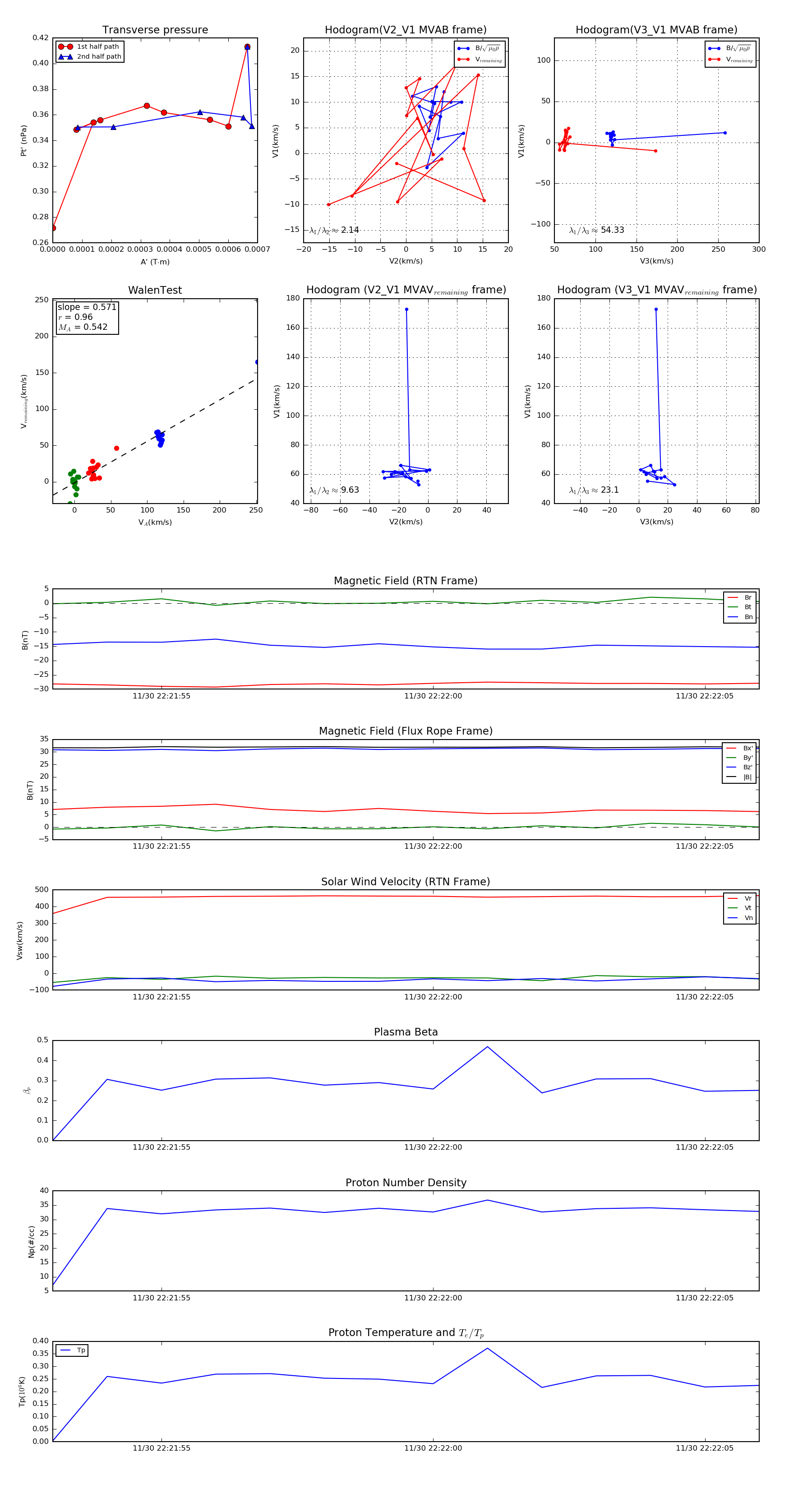Click the "11/30 22:22:00" tick under Plasma Beta

[x=433, y=1147]
